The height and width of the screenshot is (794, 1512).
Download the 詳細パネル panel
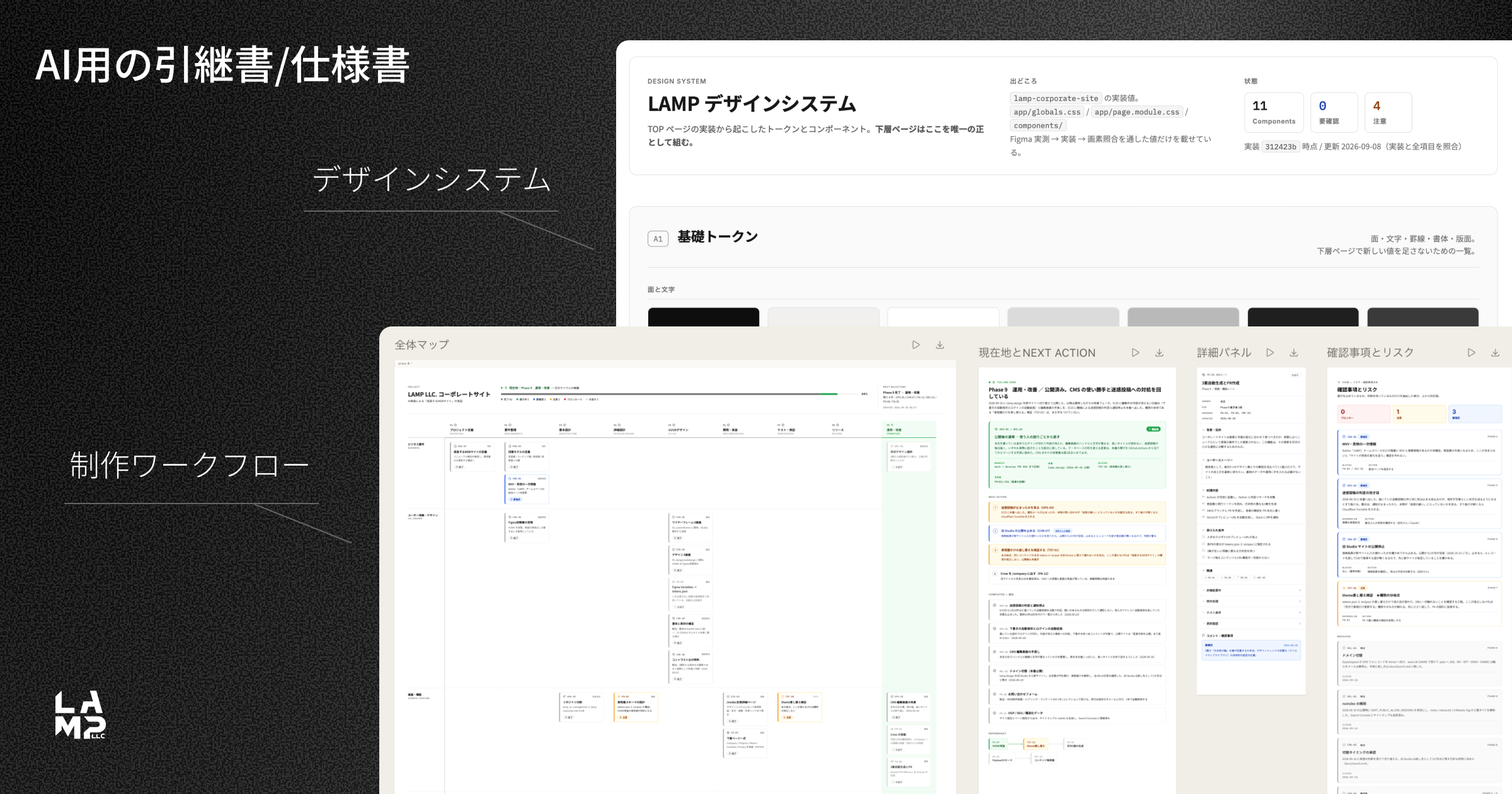click(x=1293, y=353)
